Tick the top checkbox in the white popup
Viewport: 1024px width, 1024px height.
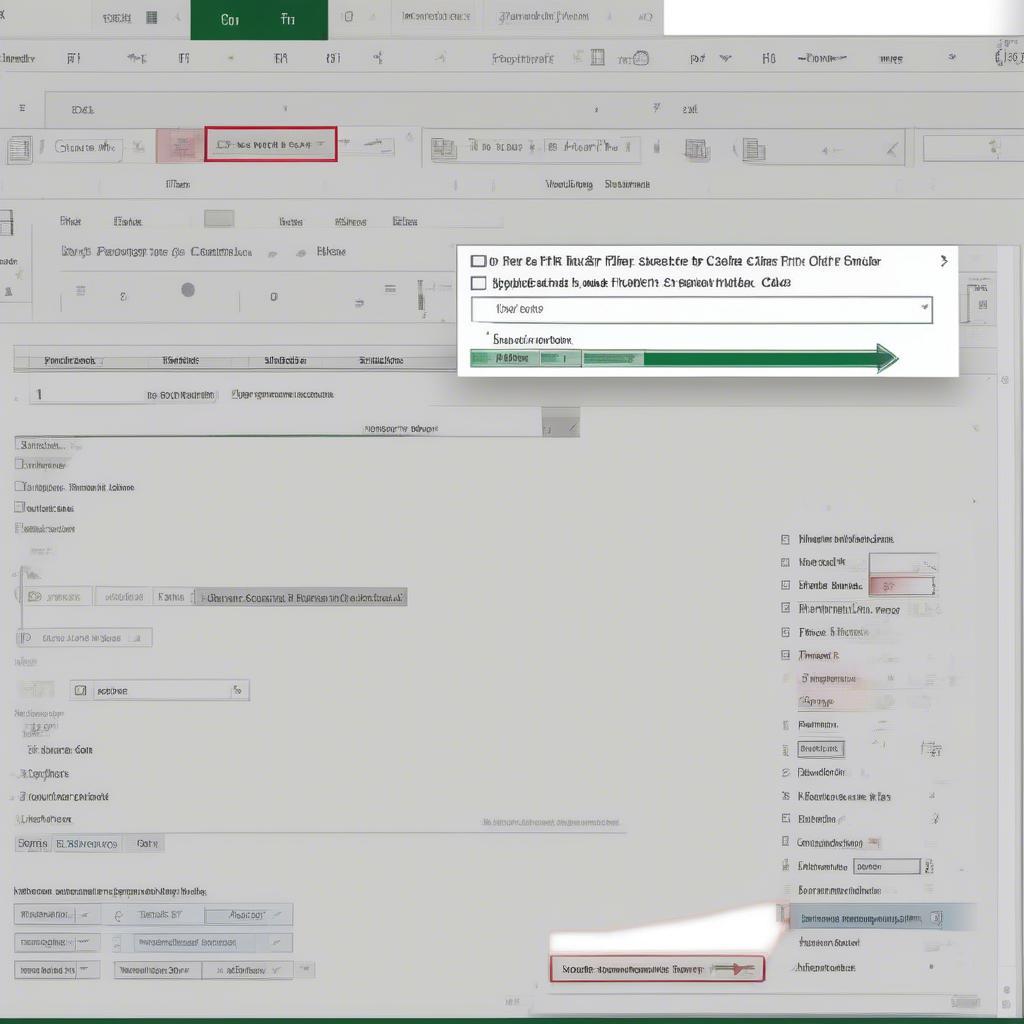point(479,261)
